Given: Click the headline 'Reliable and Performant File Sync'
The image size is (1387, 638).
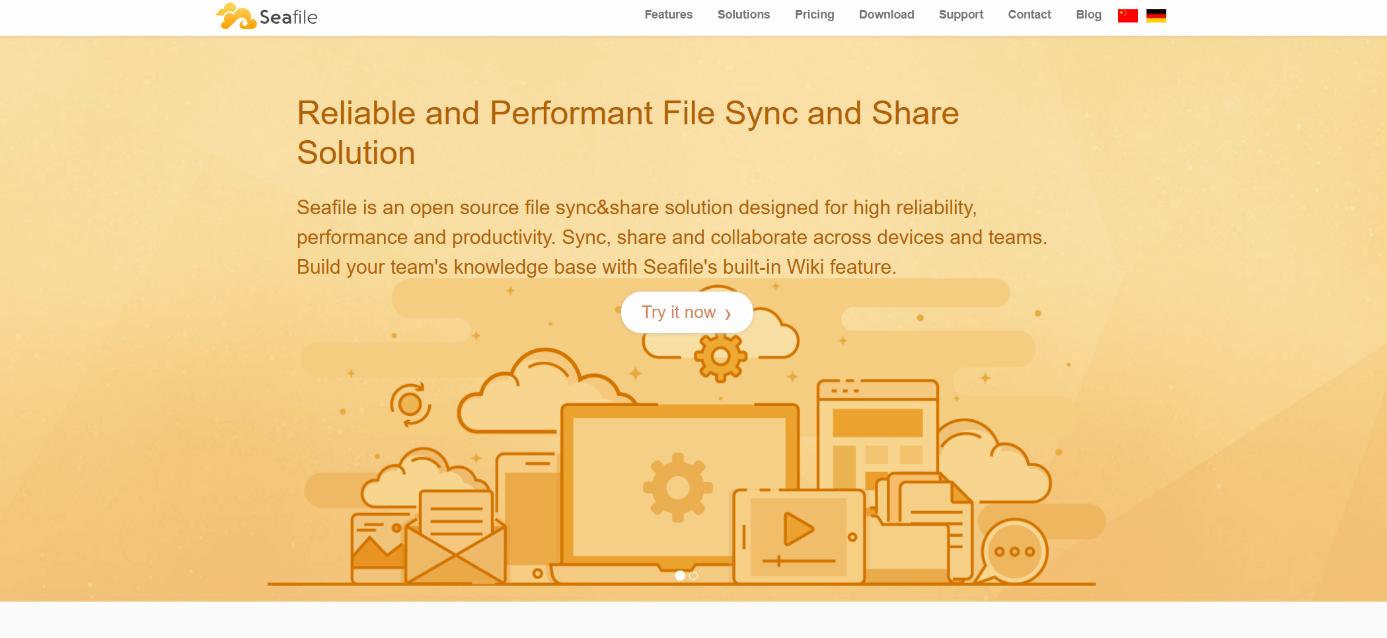Looking at the screenshot, I should click(x=628, y=132).
